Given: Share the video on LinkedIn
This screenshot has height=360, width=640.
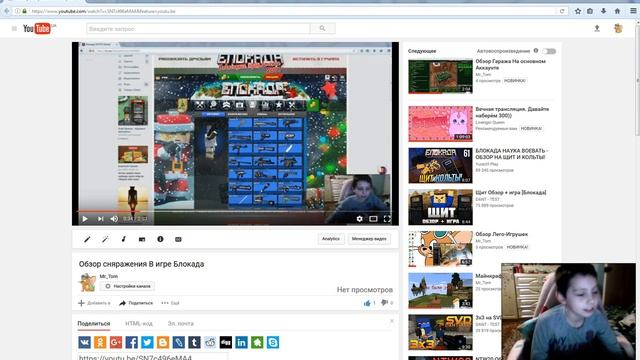Looking at the screenshot, I should click(242, 342).
